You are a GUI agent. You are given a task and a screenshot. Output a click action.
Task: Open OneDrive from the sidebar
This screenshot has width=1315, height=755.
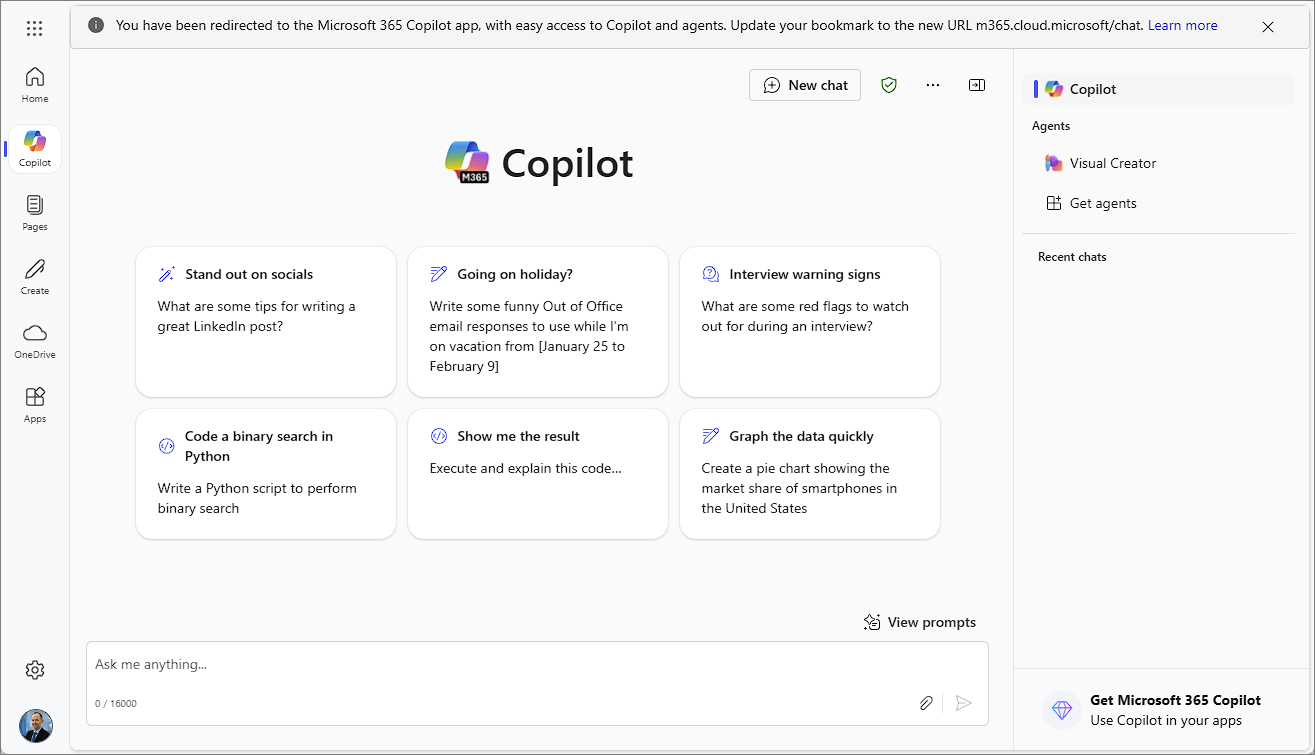34,340
